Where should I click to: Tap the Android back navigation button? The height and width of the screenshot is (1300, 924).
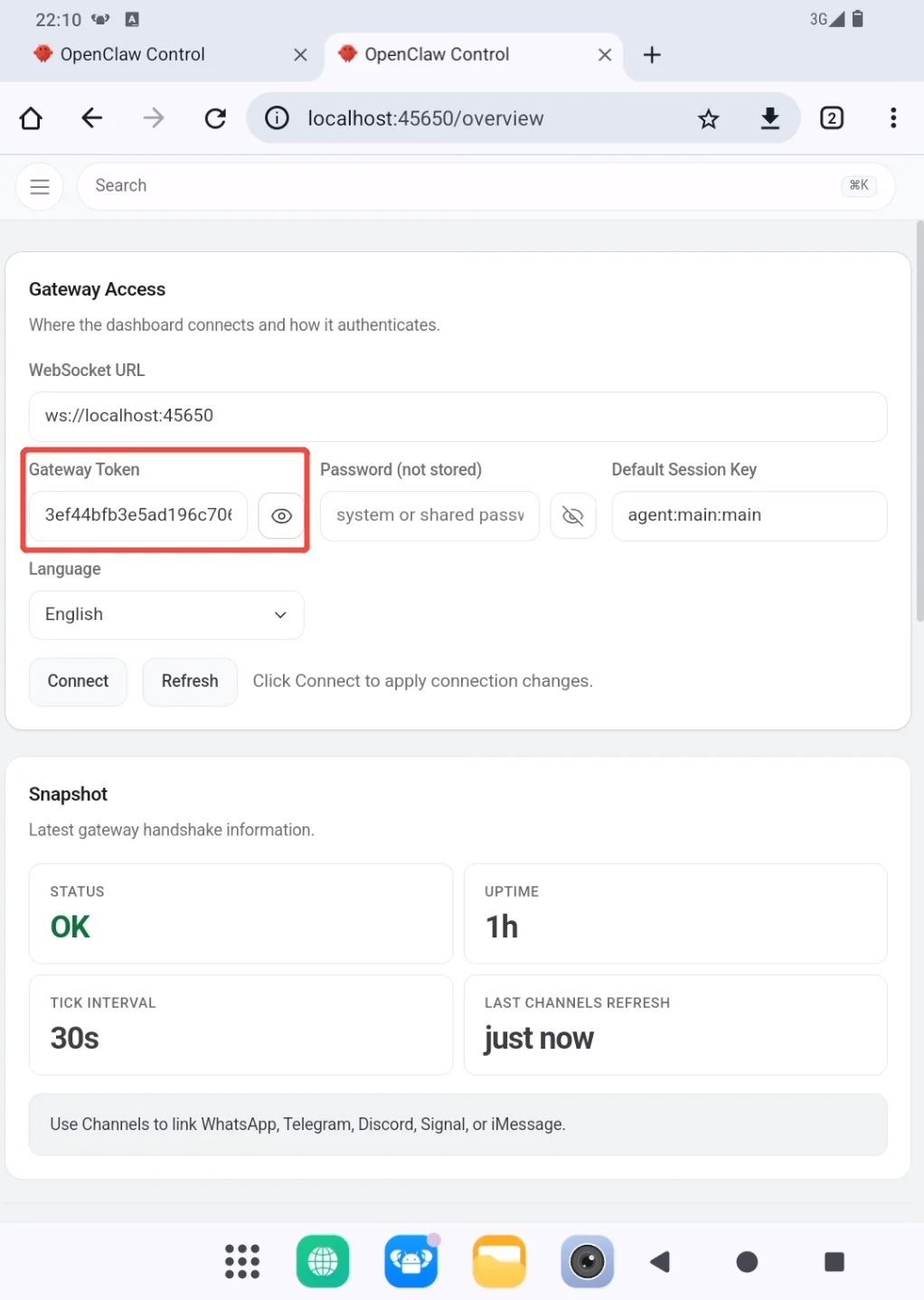[660, 1261]
